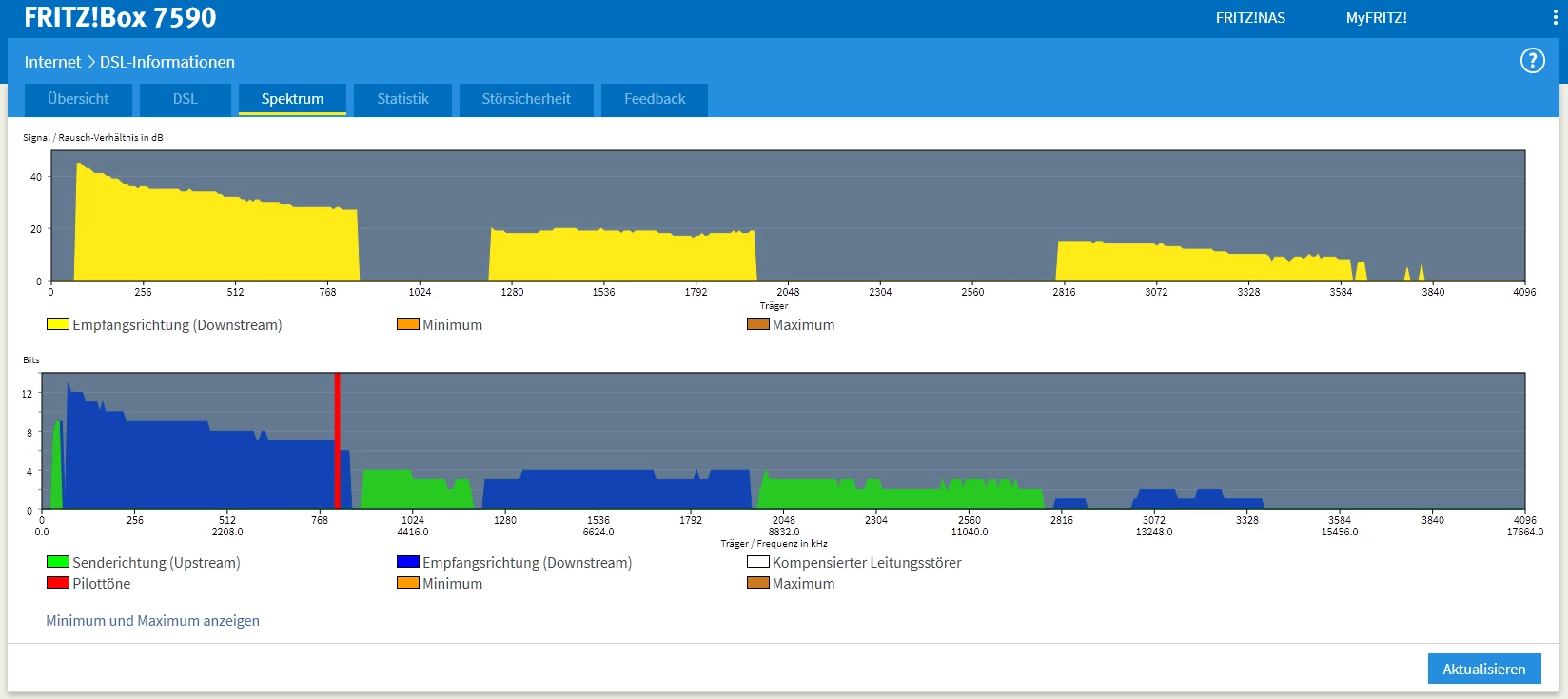1568x699 pixels.
Task: Open FRITZ!NAS from the header
Action: [1250, 18]
